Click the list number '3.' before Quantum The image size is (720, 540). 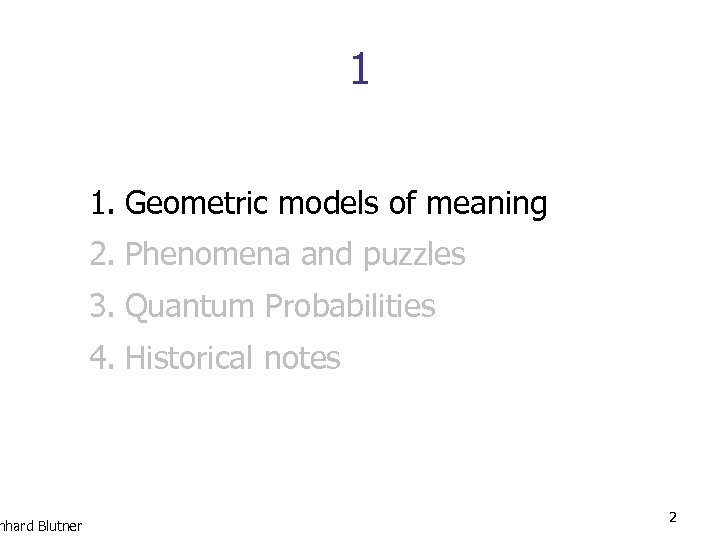[x=102, y=306]
